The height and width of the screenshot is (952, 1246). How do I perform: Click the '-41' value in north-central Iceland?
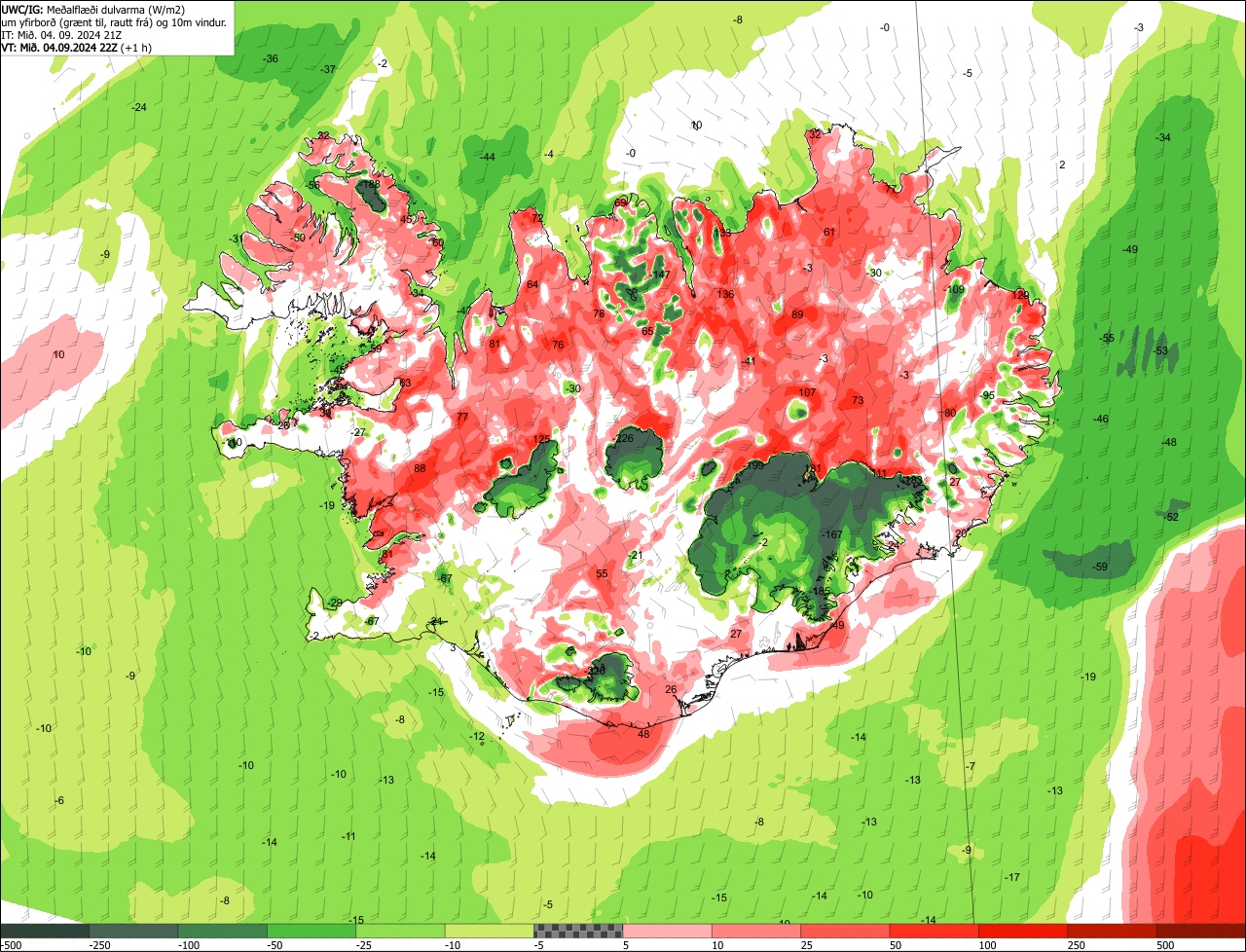(748, 361)
